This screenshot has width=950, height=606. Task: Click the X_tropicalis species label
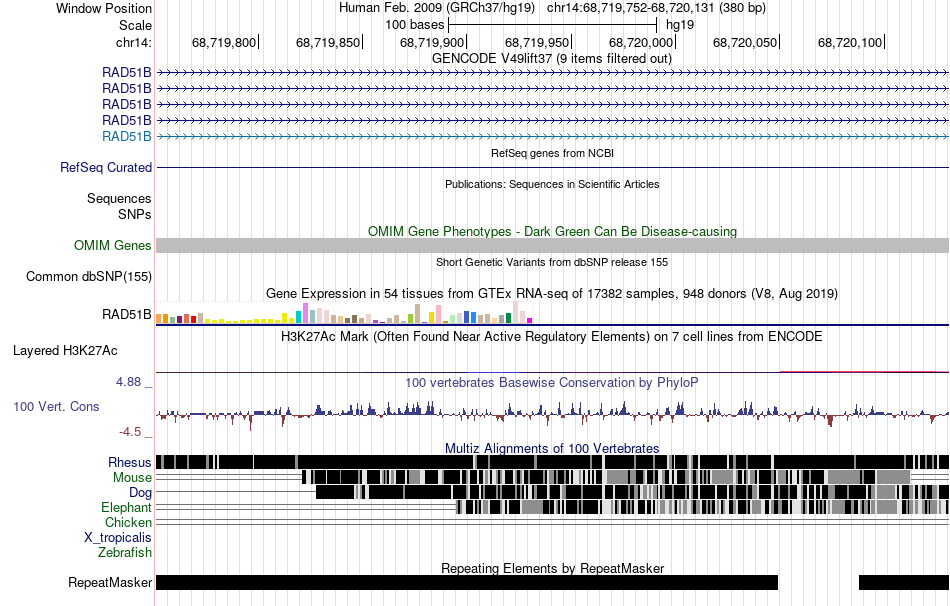[118, 538]
